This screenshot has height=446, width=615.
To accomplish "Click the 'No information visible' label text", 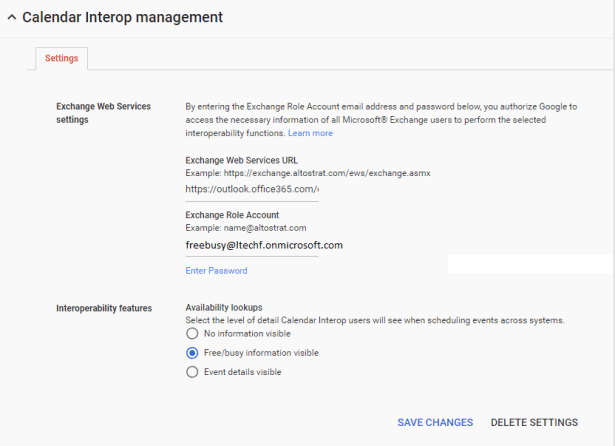I will (249, 334).
